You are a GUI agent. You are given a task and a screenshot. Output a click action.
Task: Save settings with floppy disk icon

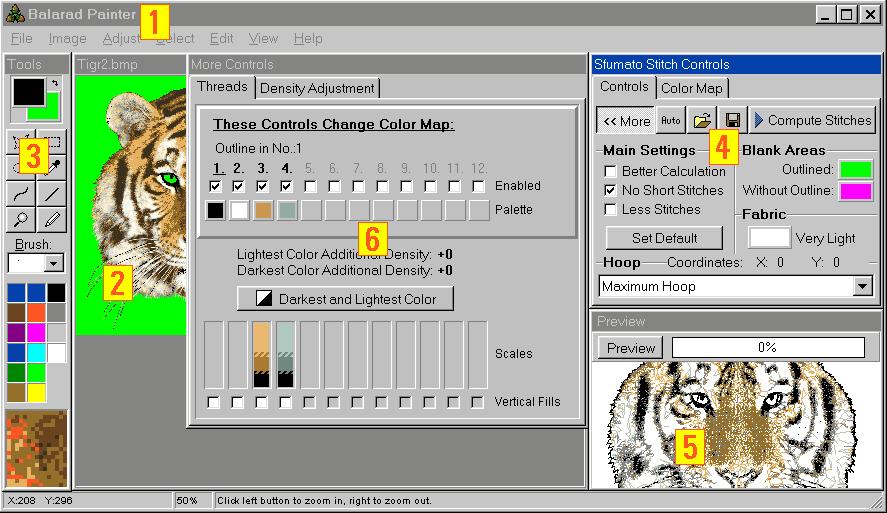click(x=733, y=120)
